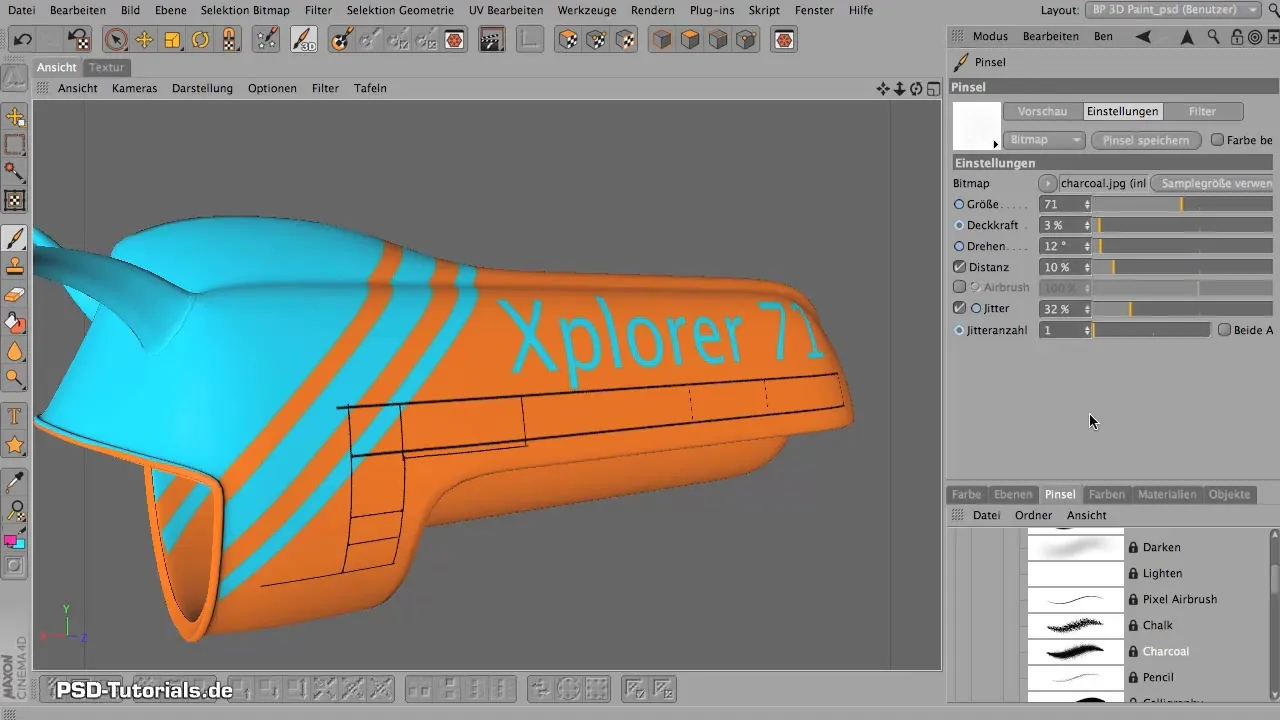Toggle the 3D Paint brush mode
Screen dimensions: 1280x720
[x=303, y=40]
